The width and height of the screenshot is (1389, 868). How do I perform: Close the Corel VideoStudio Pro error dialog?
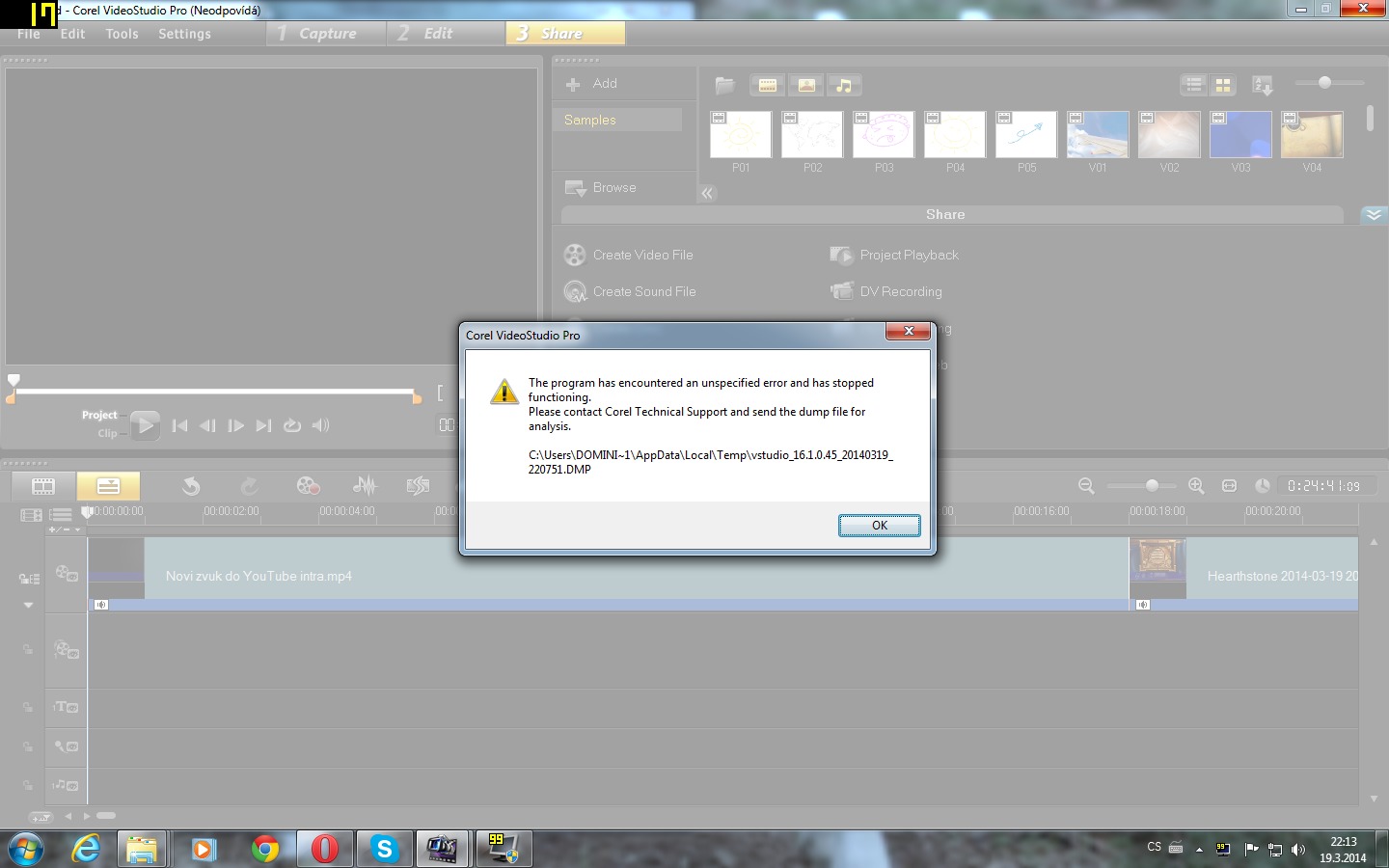click(909, 331)
